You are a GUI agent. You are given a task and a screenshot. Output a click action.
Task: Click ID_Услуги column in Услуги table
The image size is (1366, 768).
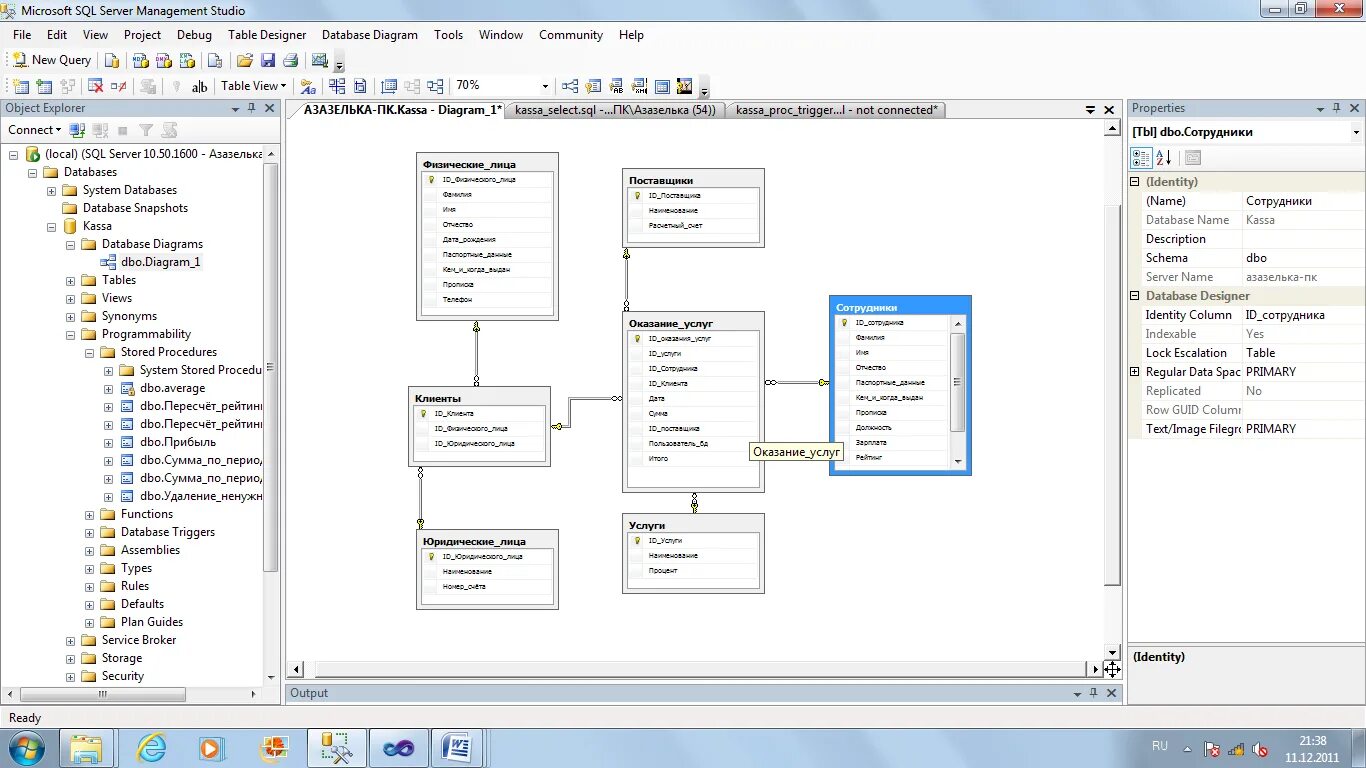pyautogui.click(x=691, y=540)
